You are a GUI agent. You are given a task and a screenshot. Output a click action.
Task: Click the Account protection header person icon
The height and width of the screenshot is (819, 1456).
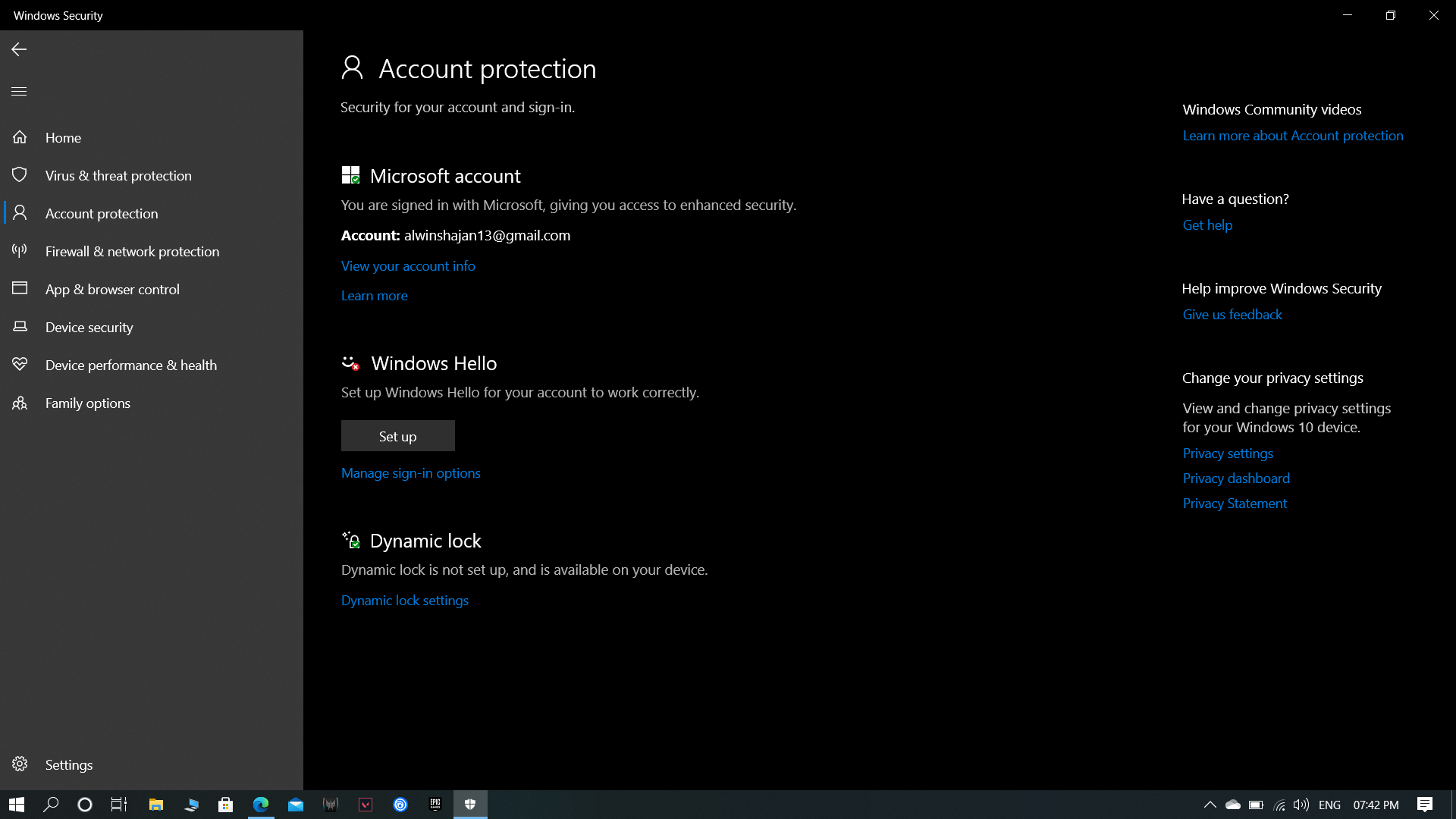(x=352, y=67)
